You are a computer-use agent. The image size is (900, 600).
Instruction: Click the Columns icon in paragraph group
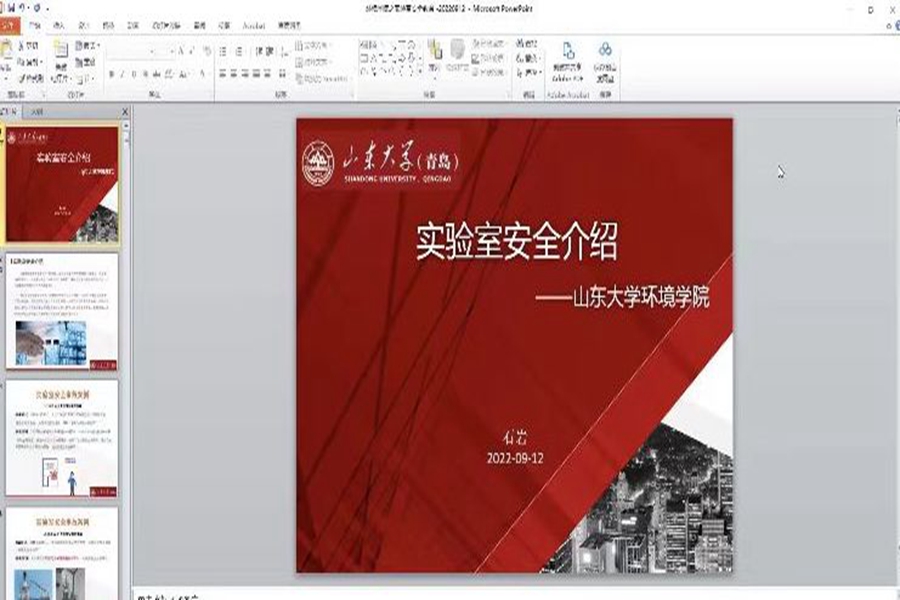pos(282,73)
